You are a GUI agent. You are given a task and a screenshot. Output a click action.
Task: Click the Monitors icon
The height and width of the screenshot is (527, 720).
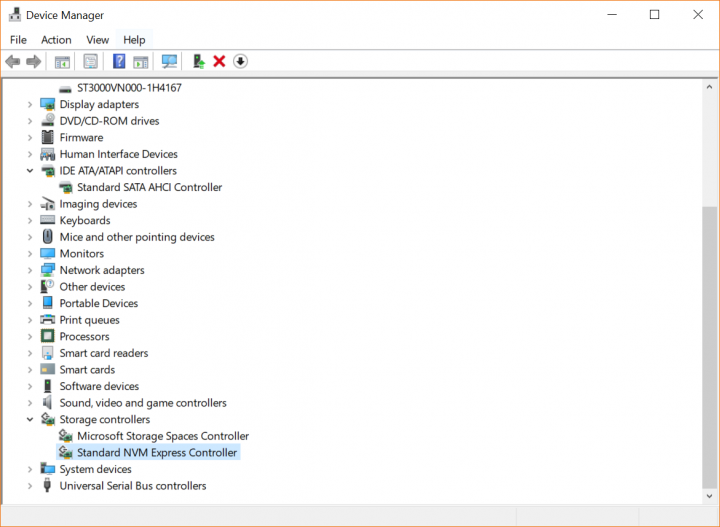click(x=47, y=254)
